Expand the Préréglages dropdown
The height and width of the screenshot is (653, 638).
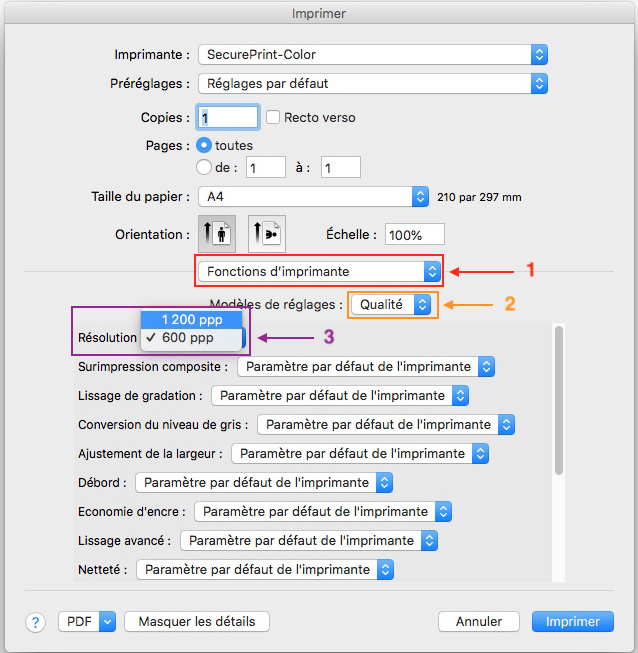[372, 83]
